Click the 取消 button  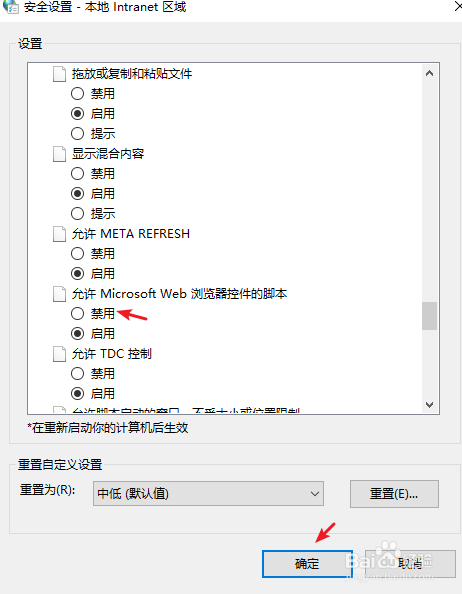410,564
